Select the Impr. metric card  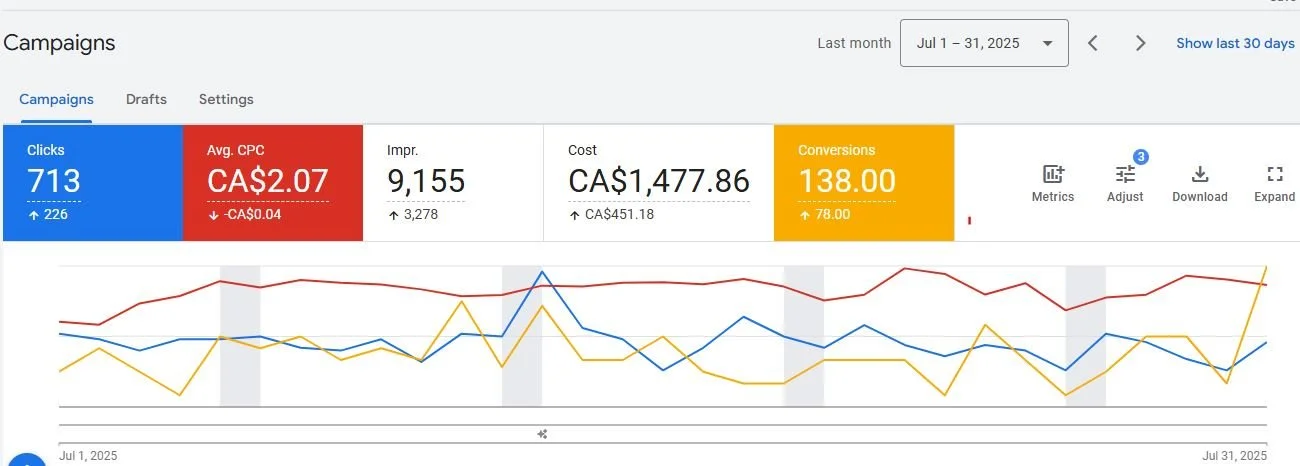coord(453,183)
